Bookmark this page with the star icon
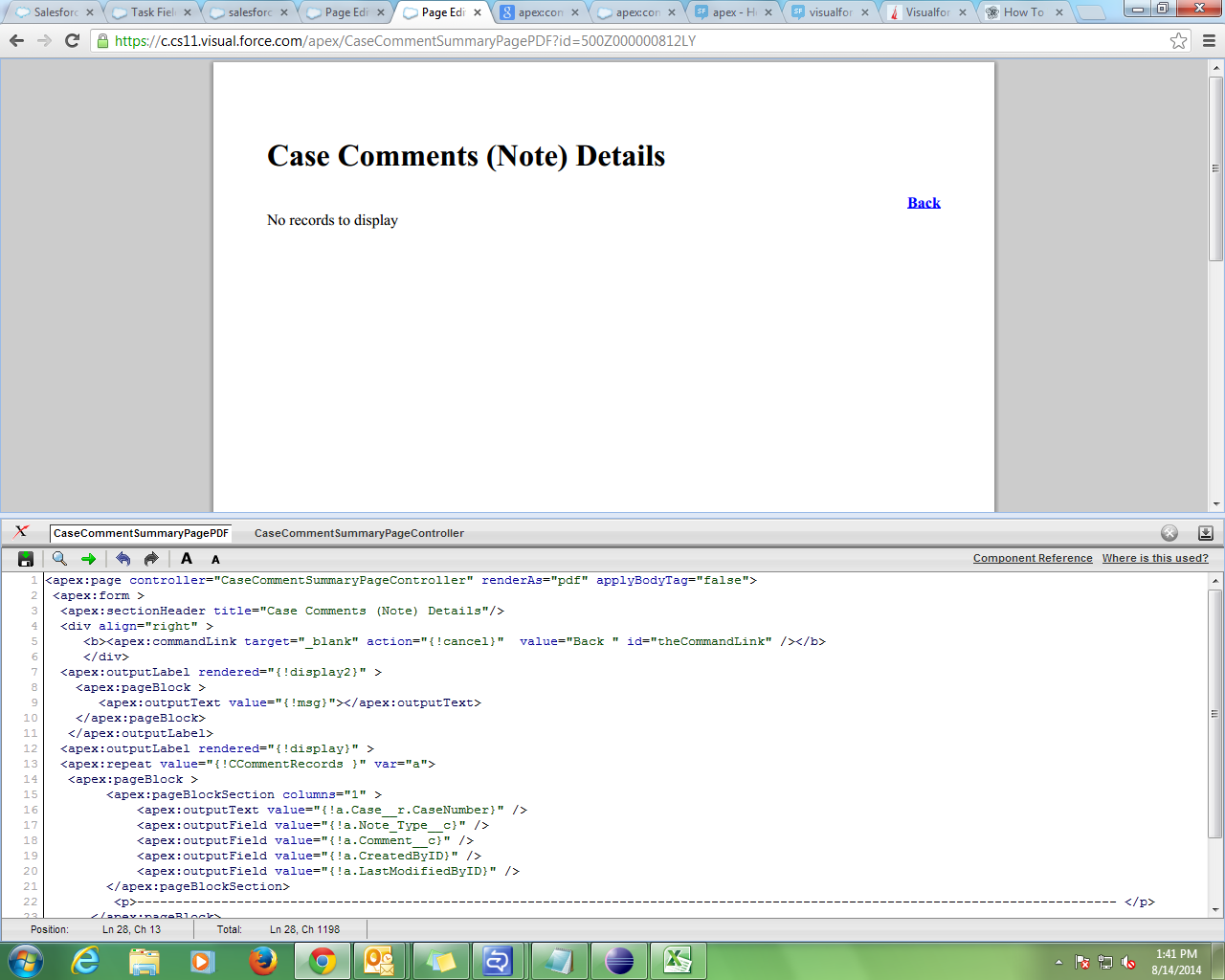 [1178, 41]
